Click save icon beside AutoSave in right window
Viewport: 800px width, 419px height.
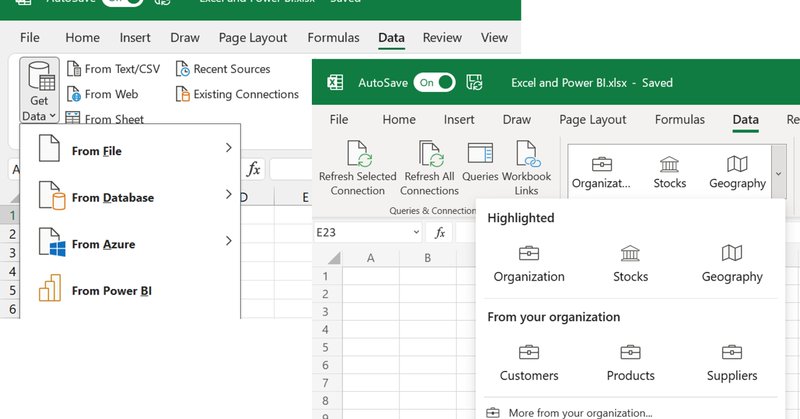(x=474, y=83)
